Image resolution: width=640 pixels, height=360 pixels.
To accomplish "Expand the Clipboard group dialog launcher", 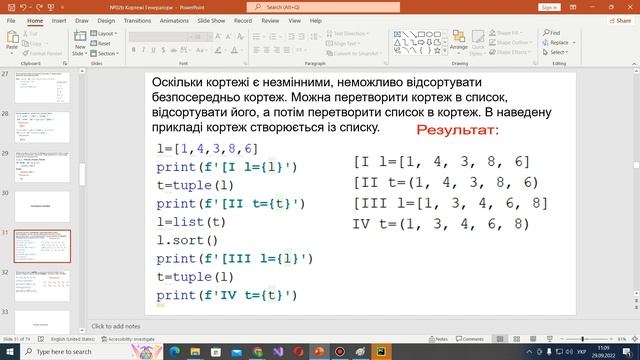I will [65, 63].
